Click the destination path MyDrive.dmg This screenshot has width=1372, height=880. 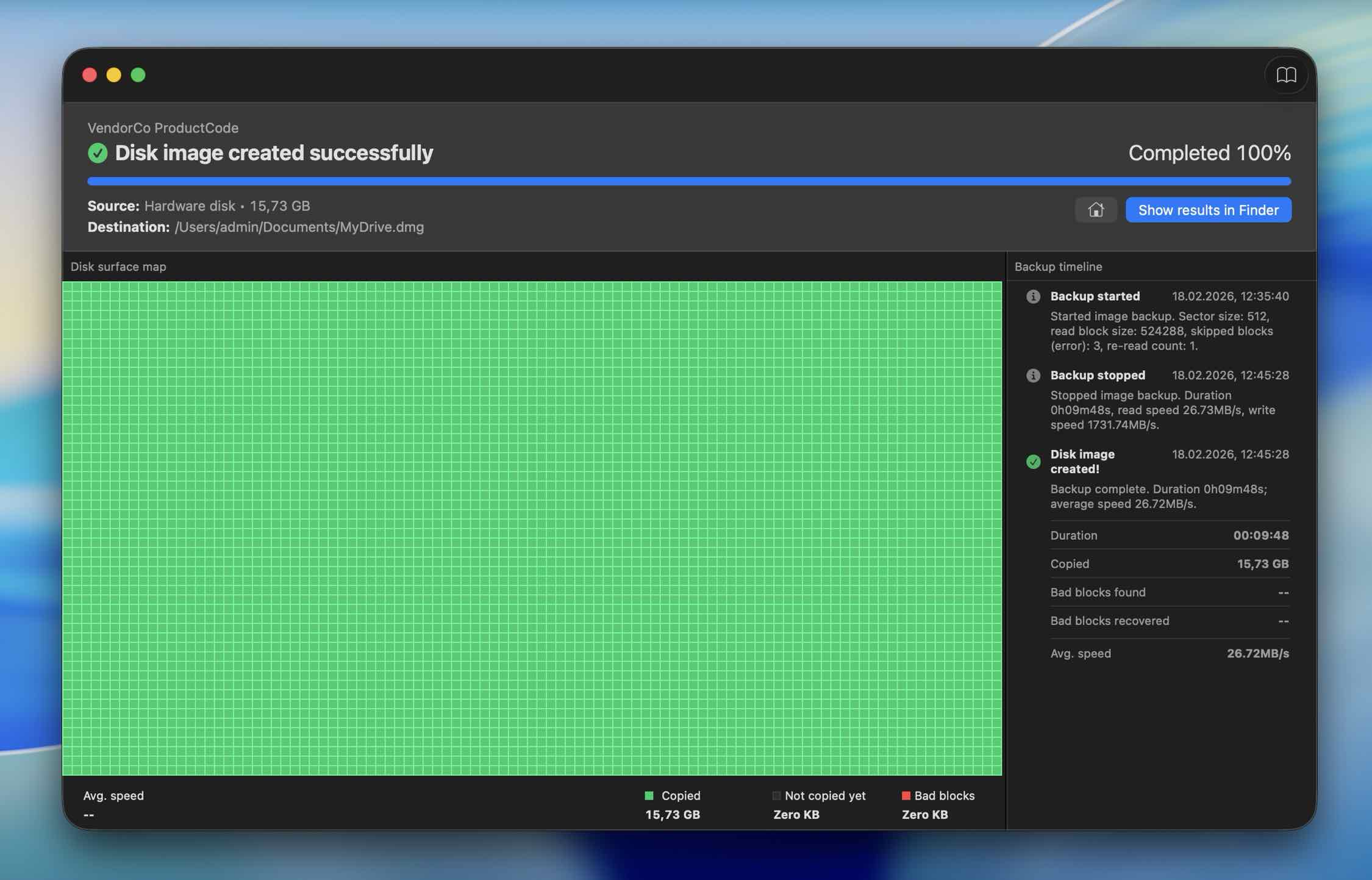(299, 227)
